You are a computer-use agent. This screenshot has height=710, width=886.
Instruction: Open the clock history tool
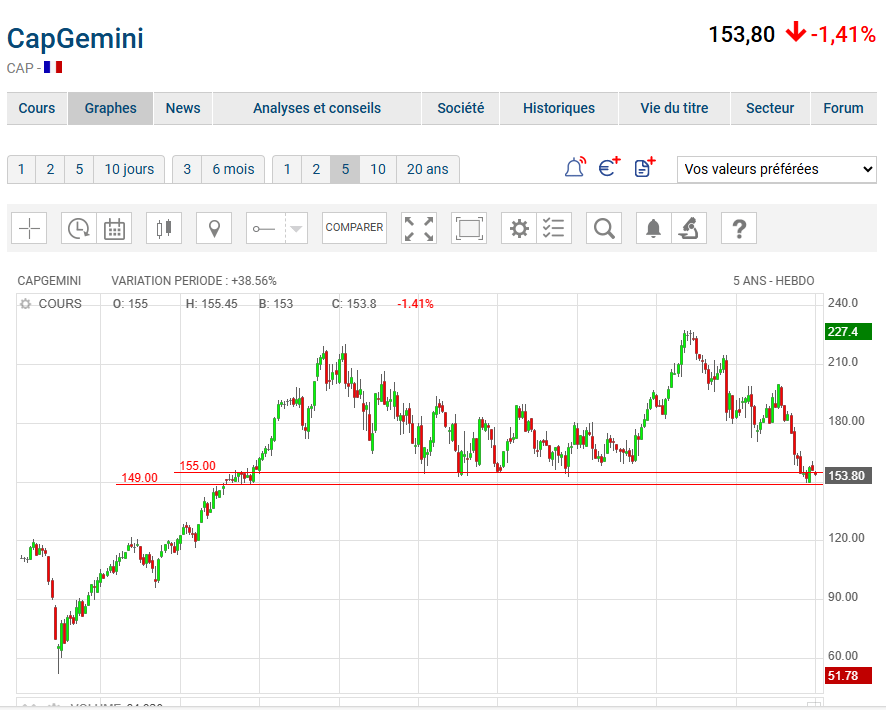tap(79, 229)
